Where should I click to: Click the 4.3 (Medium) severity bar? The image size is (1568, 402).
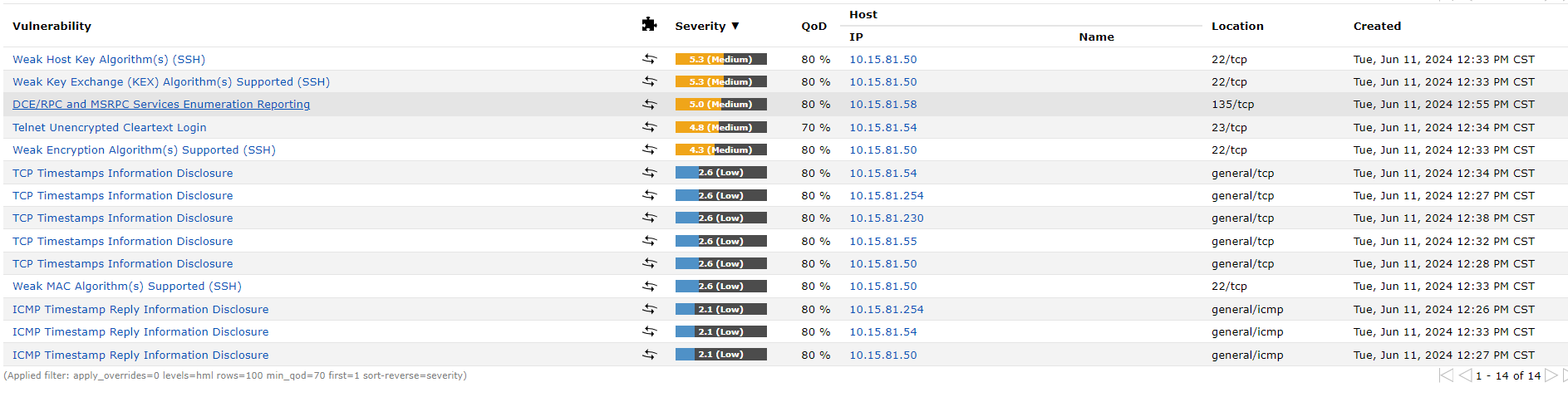pyautogui.click(x=720, y=150)
